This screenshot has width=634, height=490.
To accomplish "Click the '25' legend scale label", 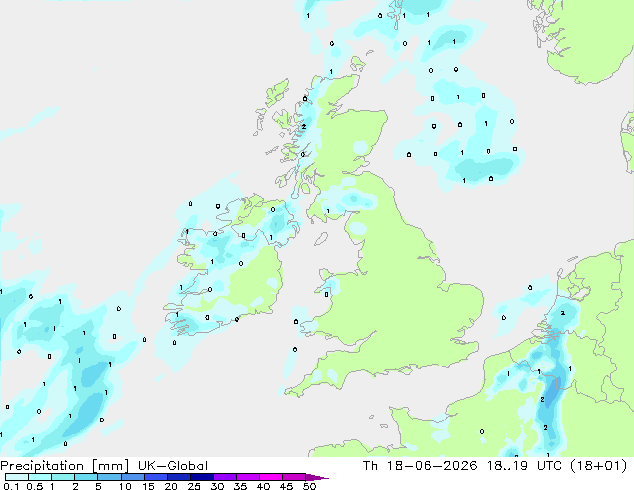I will [194, 486].
